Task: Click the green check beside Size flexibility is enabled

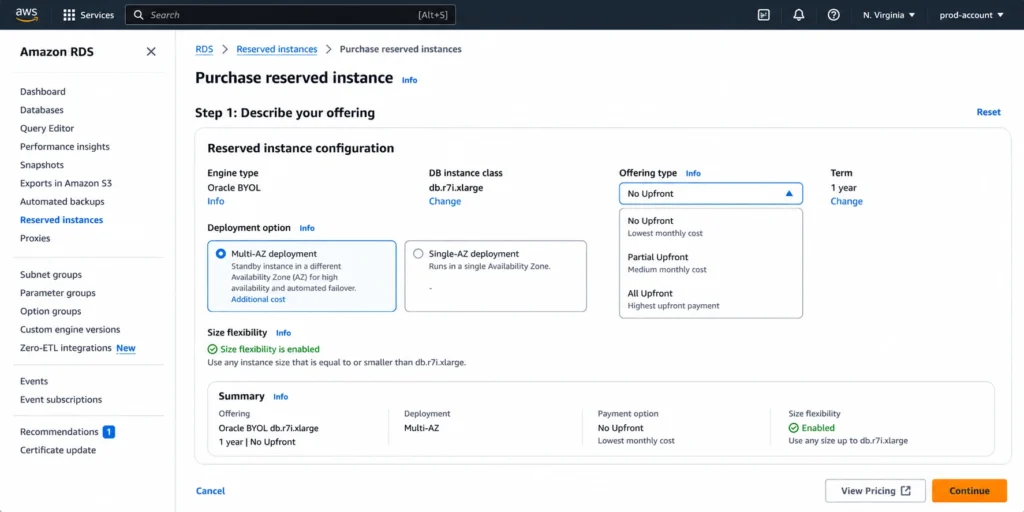Action: tap(212, 349)
